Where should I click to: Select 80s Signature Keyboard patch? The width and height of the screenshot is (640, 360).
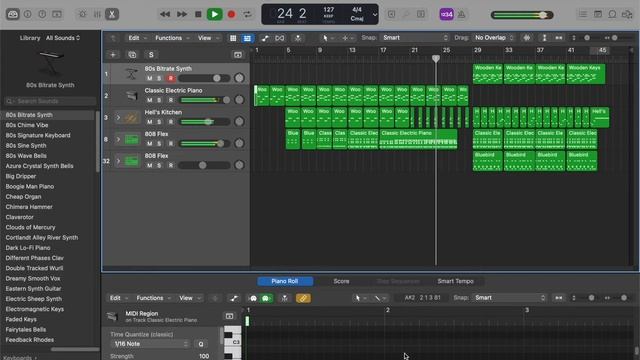pyautogui.click(x=38, y=135)
